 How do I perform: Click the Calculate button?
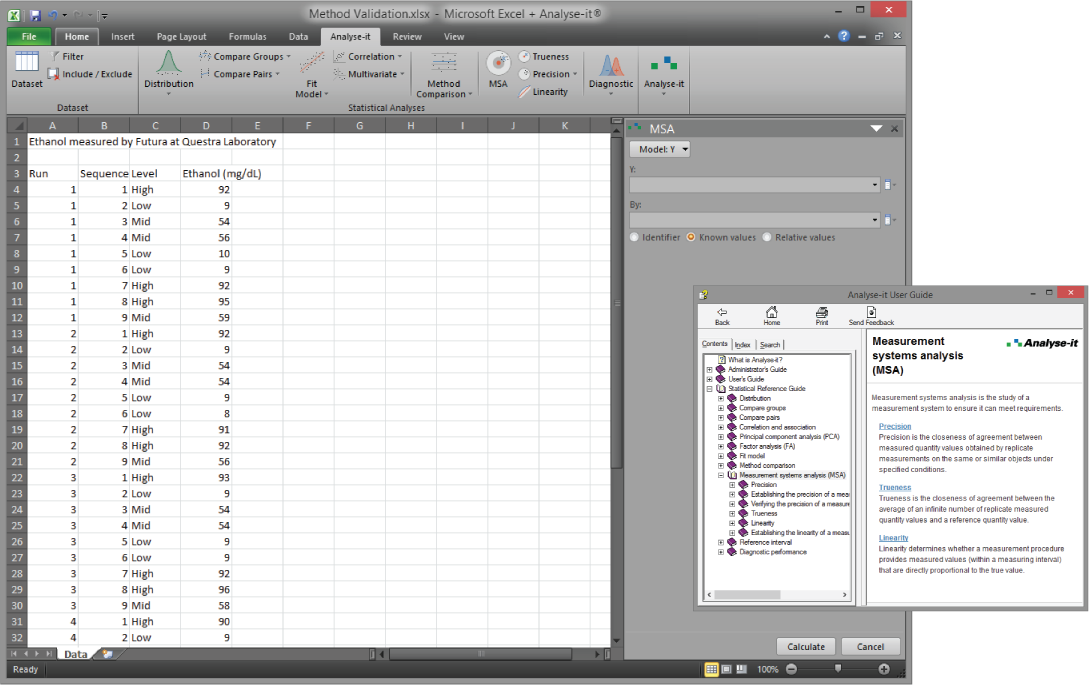pos(806,647)
